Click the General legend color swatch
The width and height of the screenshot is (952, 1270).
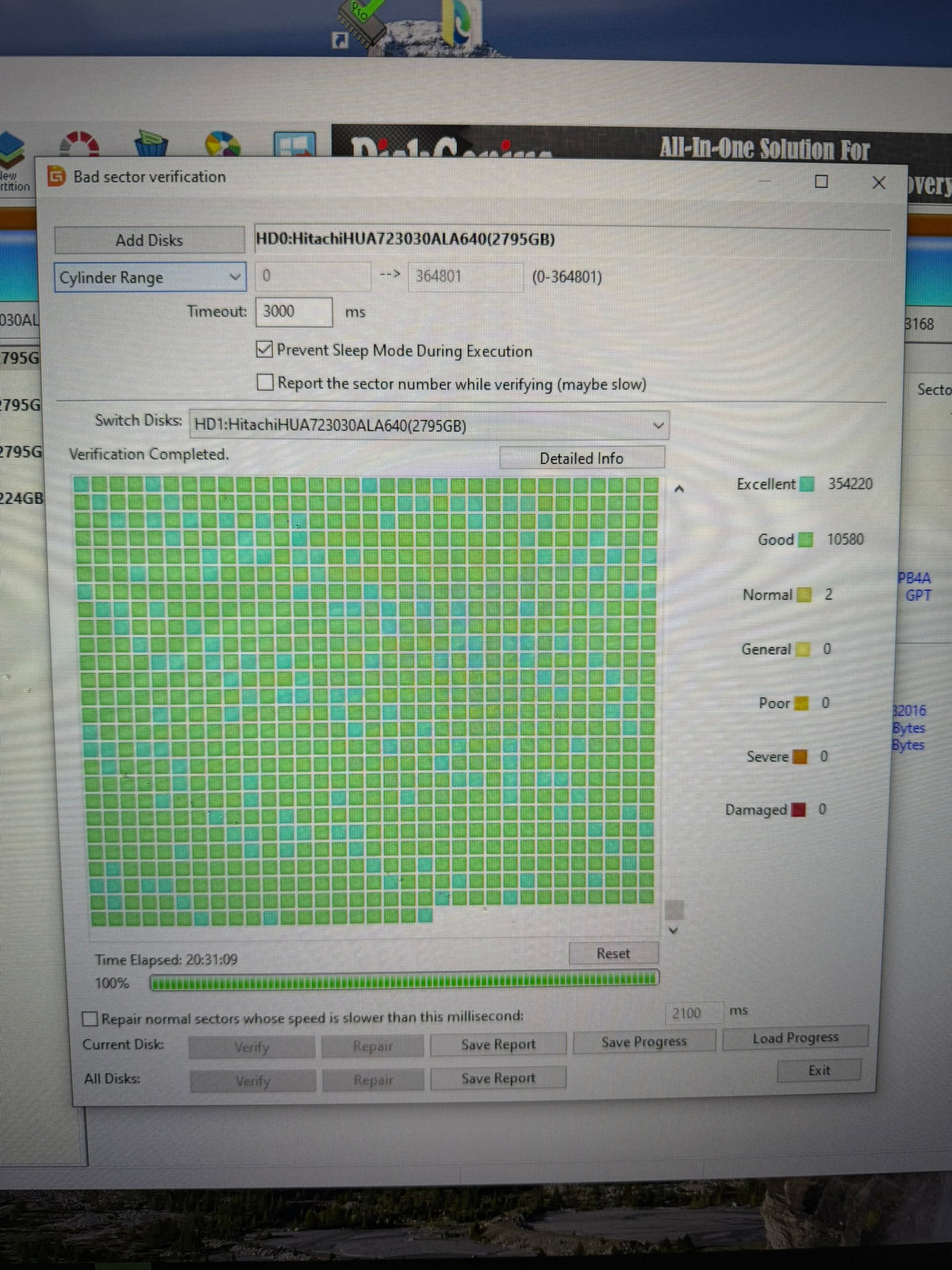coord(803,649)
